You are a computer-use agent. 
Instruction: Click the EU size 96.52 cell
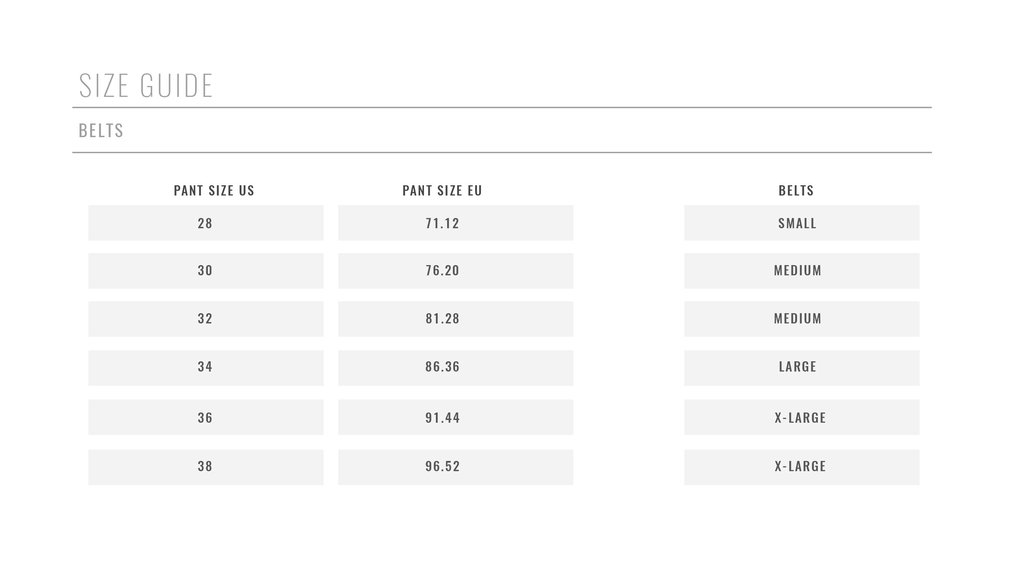click(456, 467)
